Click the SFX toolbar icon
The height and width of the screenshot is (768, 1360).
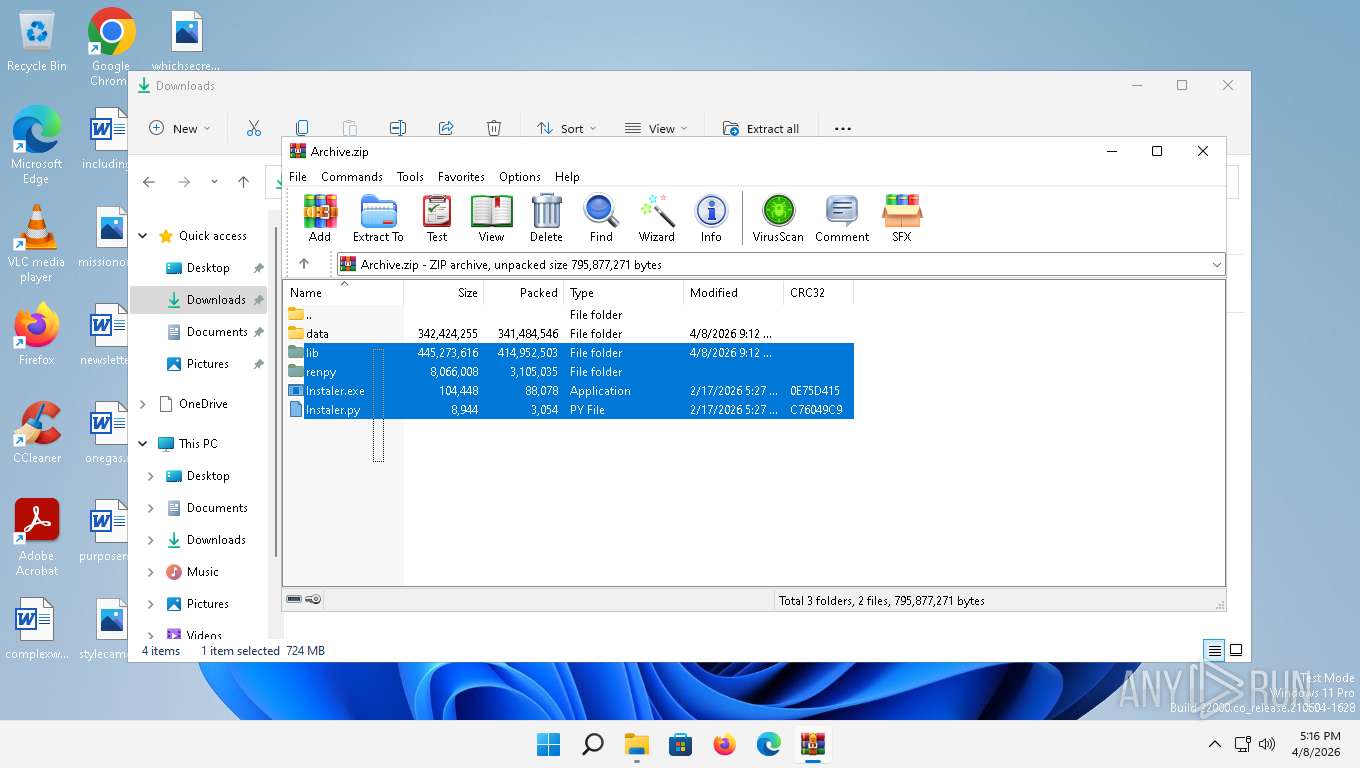pyautogui.click(x=902, y=218)
